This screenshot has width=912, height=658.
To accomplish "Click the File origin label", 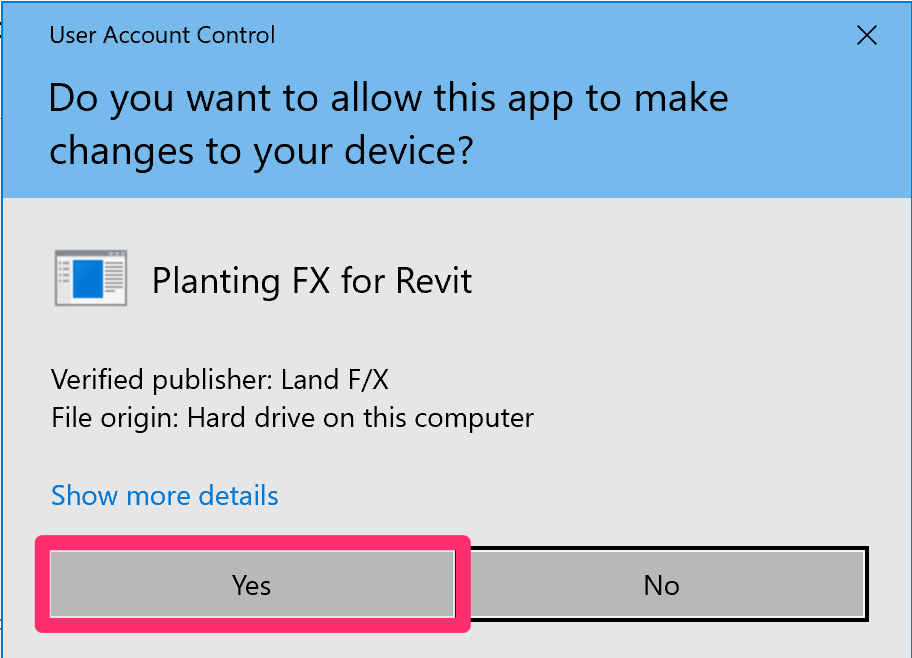I will tap(114, 417).
